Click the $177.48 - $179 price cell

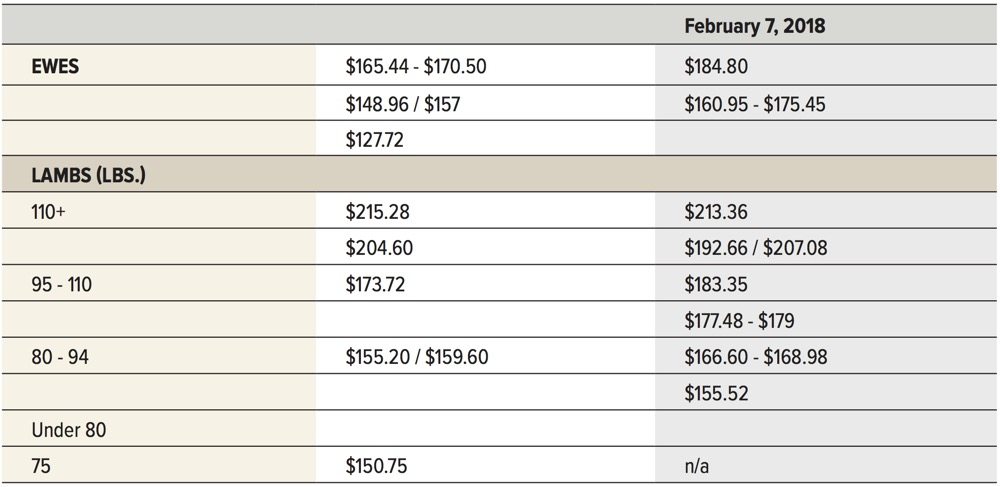(x=739, y=321)
